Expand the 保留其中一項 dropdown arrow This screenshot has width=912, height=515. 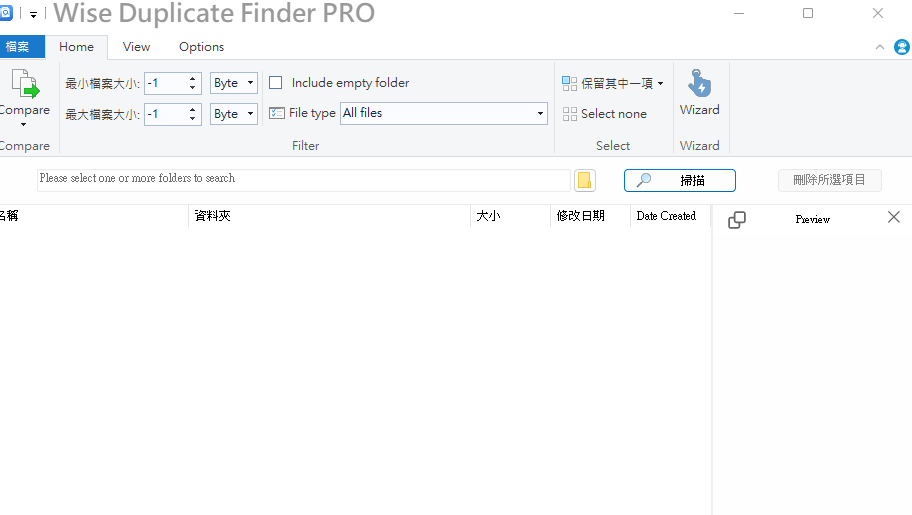click(x=660, y=84)
